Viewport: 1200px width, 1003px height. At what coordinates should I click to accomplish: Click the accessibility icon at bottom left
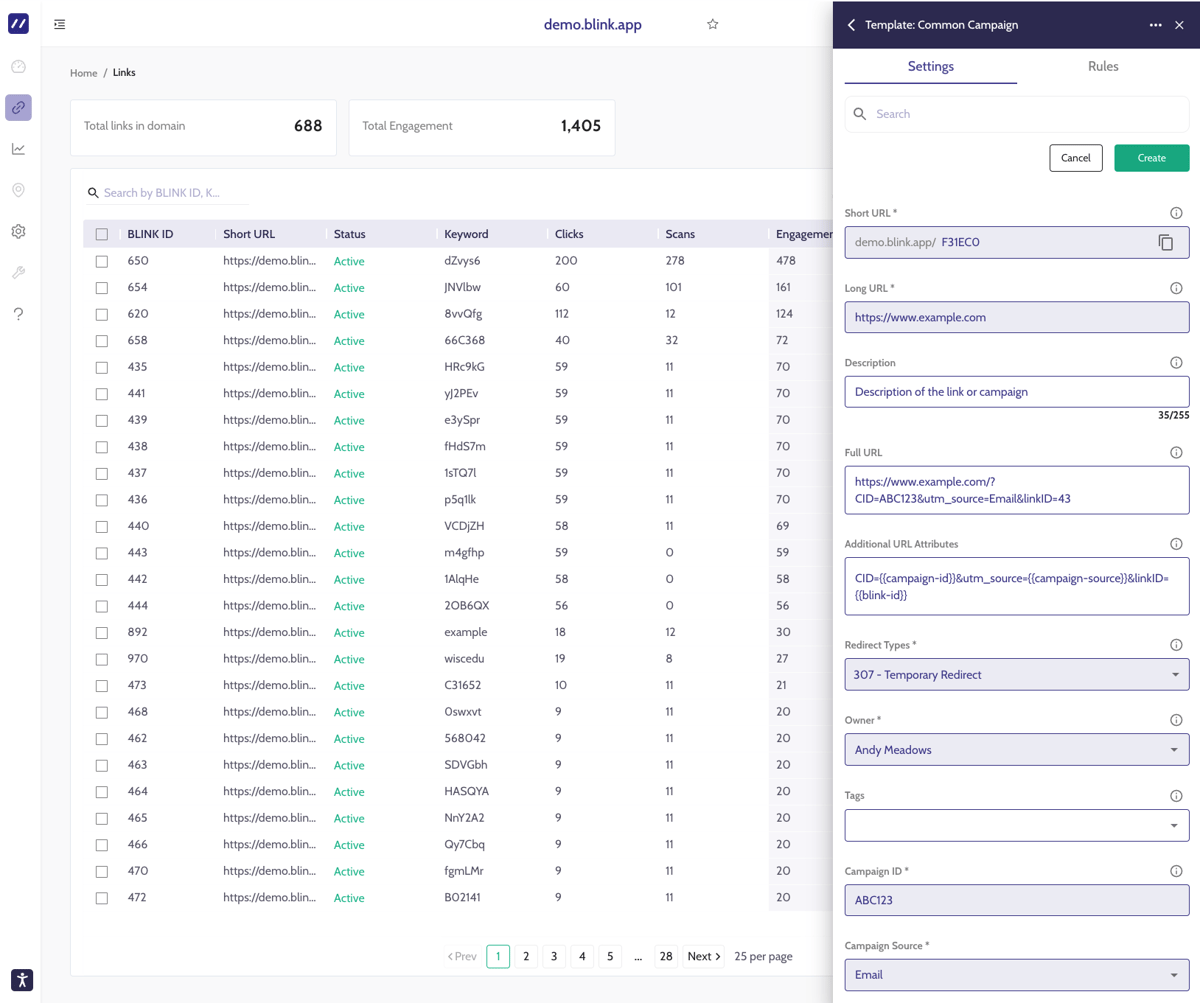(22, 980)
